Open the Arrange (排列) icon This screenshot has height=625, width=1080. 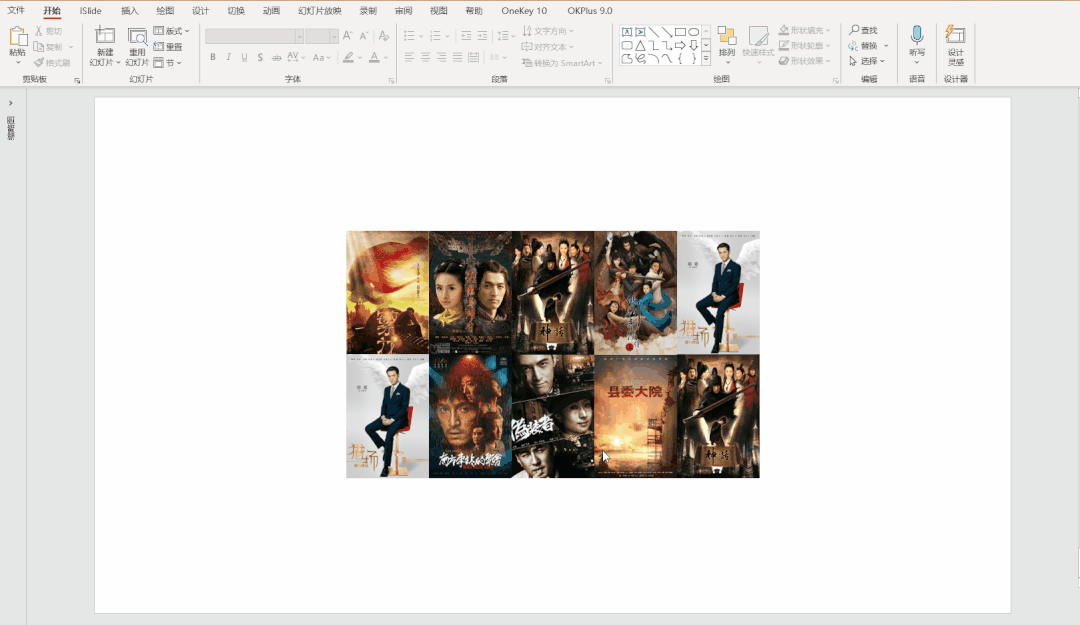tap(727, 36)
